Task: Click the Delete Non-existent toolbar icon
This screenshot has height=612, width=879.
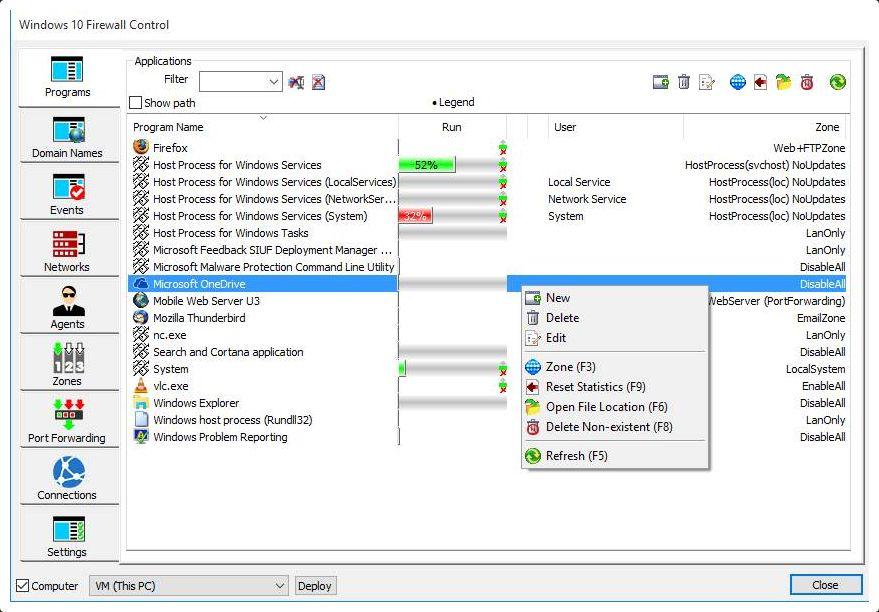Action: (x=807, y=82)
